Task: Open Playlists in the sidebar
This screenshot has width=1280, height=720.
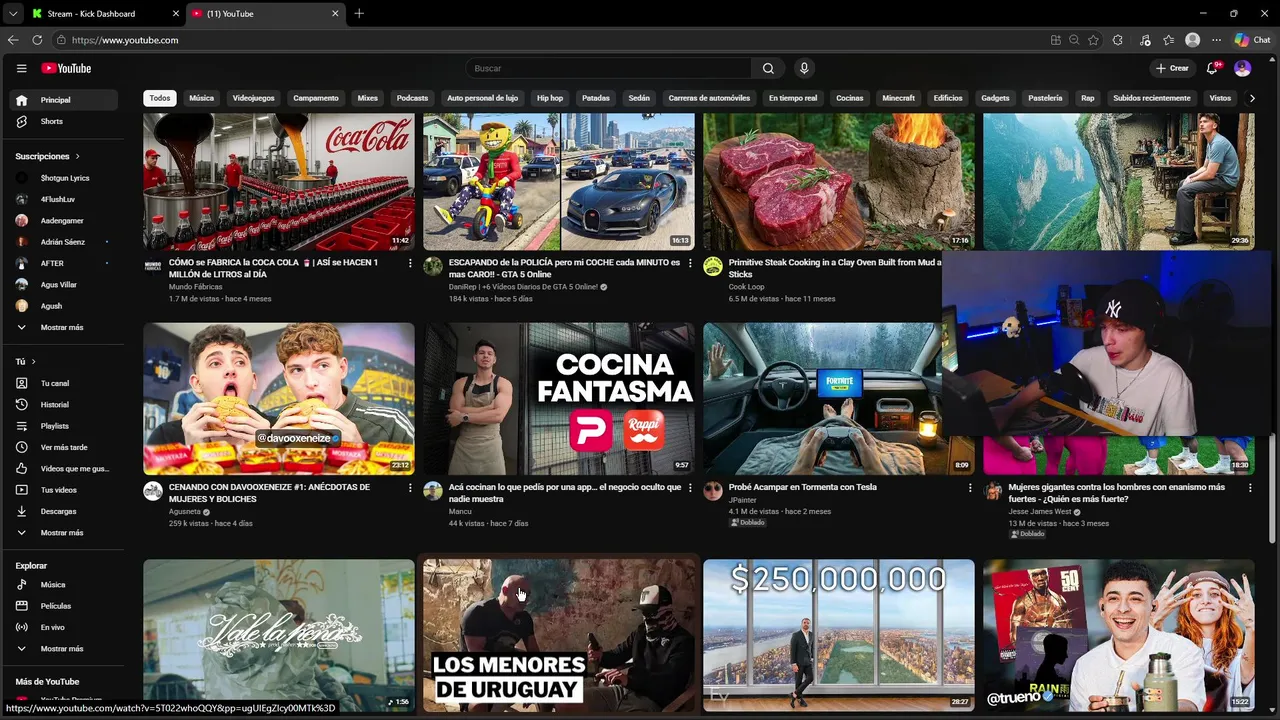Action: (x=64, y=426)
